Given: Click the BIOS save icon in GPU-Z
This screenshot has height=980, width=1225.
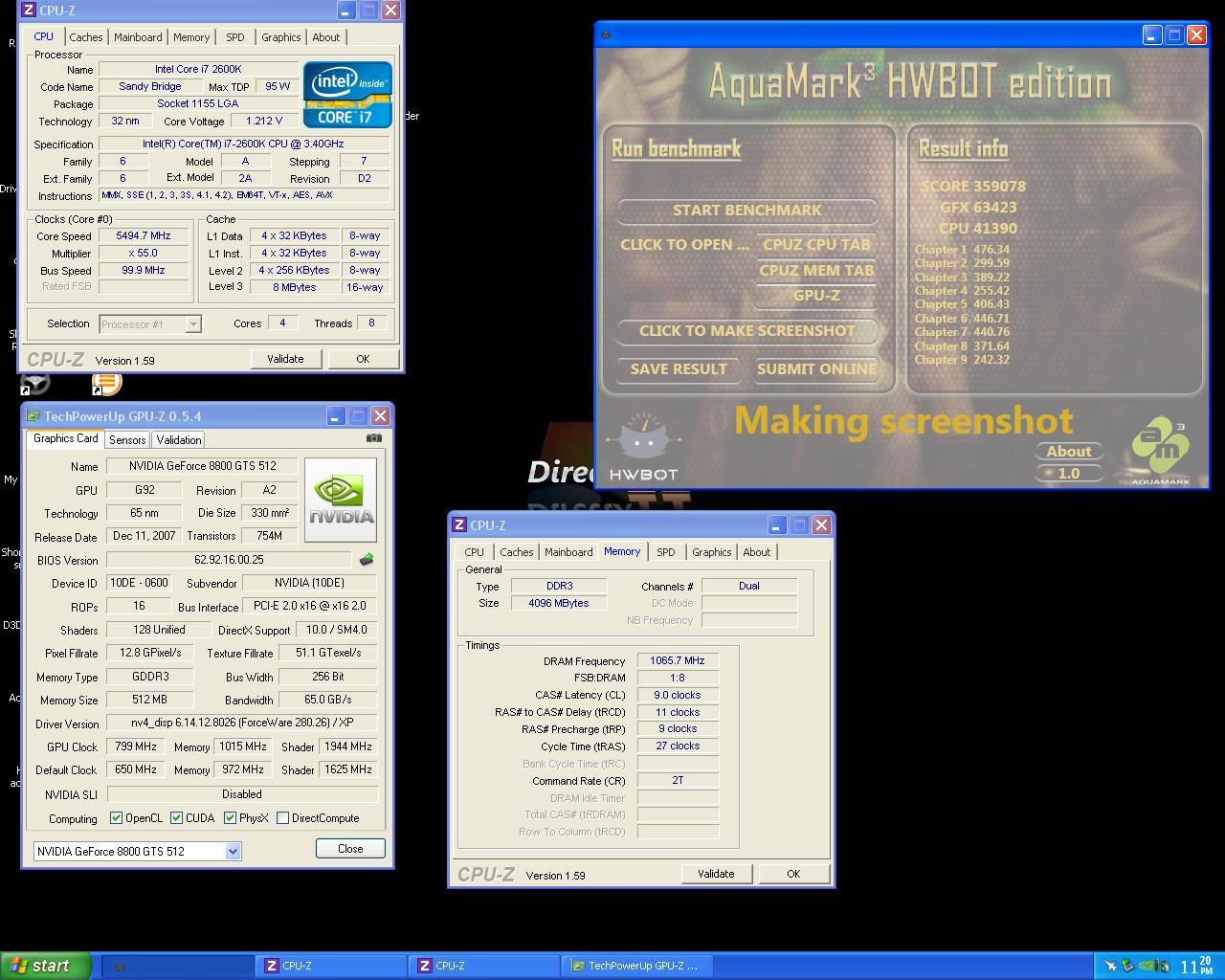Looking at the screenshot, I should [x=366, y=560].
